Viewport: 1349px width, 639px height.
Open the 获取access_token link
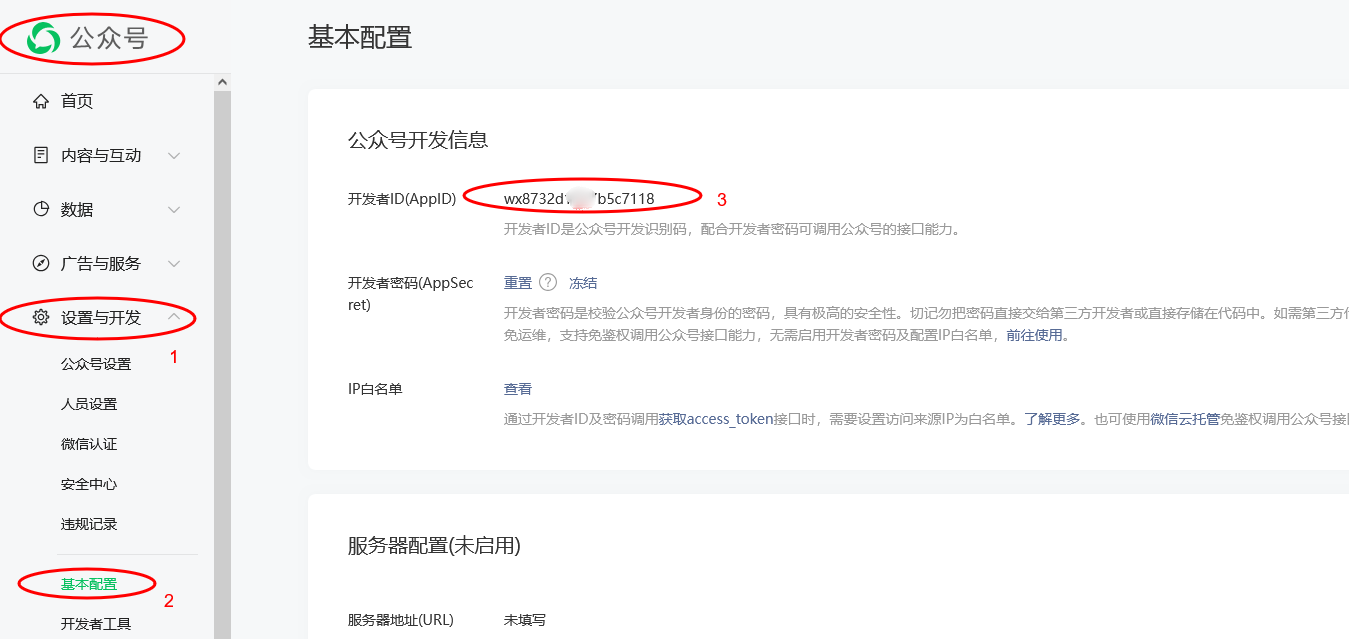(715, 419)
